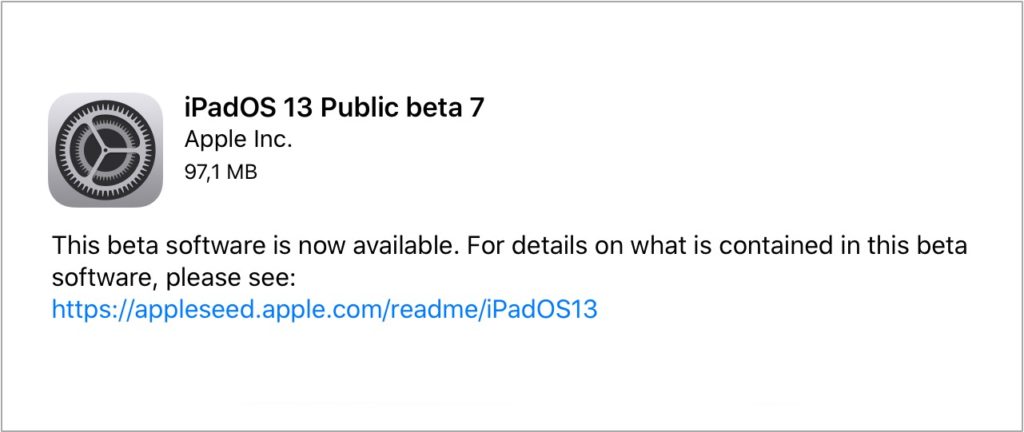Open the appleseed.apple.com readme link

tap(324, 309)
